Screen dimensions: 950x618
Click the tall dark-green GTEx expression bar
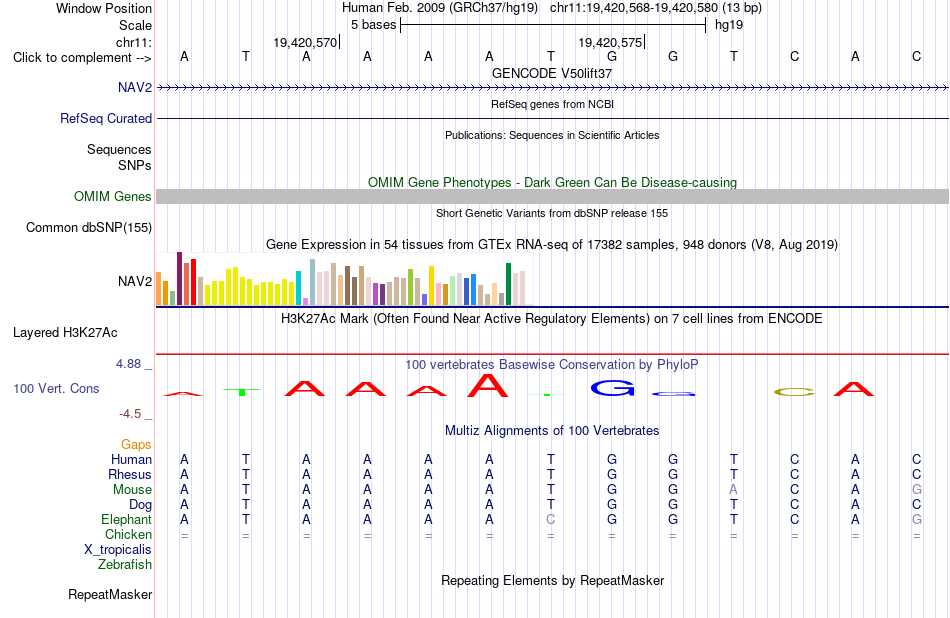coord(508,284)
